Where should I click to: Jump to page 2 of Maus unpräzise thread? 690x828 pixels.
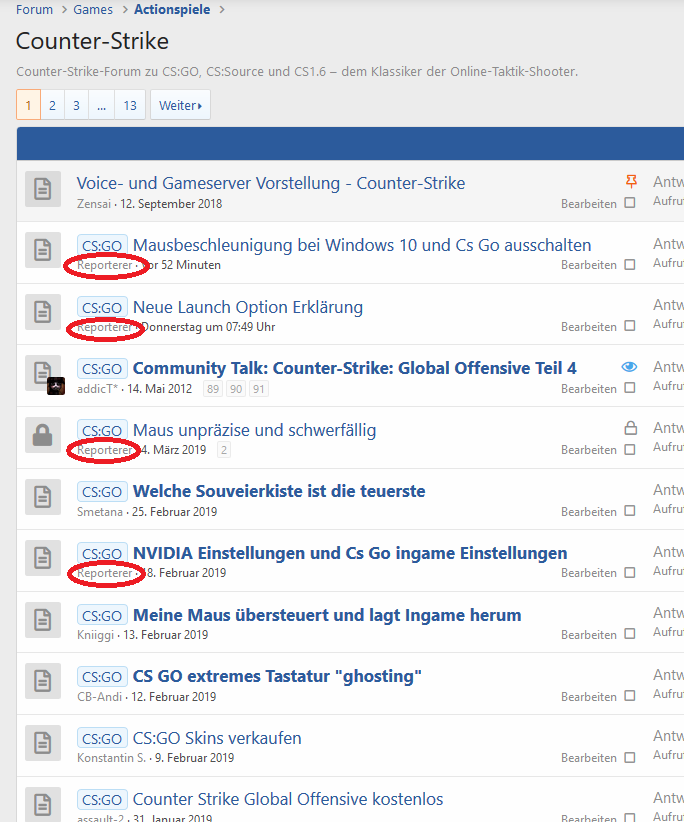tap(224, 450)
